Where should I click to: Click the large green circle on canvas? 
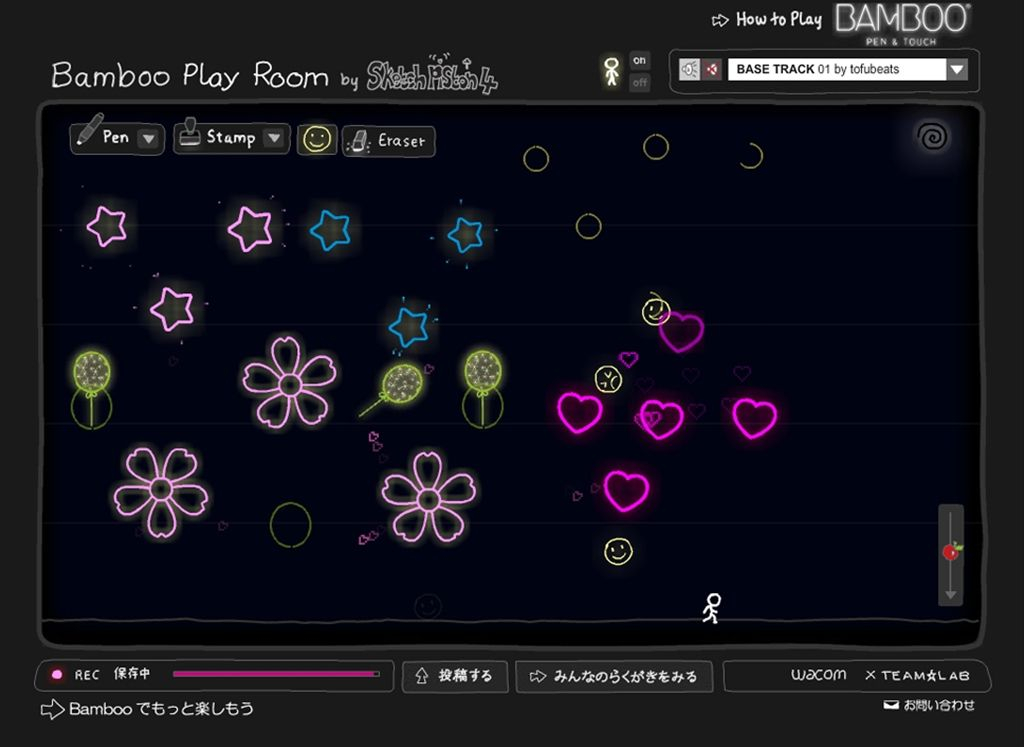coord(291,524)
